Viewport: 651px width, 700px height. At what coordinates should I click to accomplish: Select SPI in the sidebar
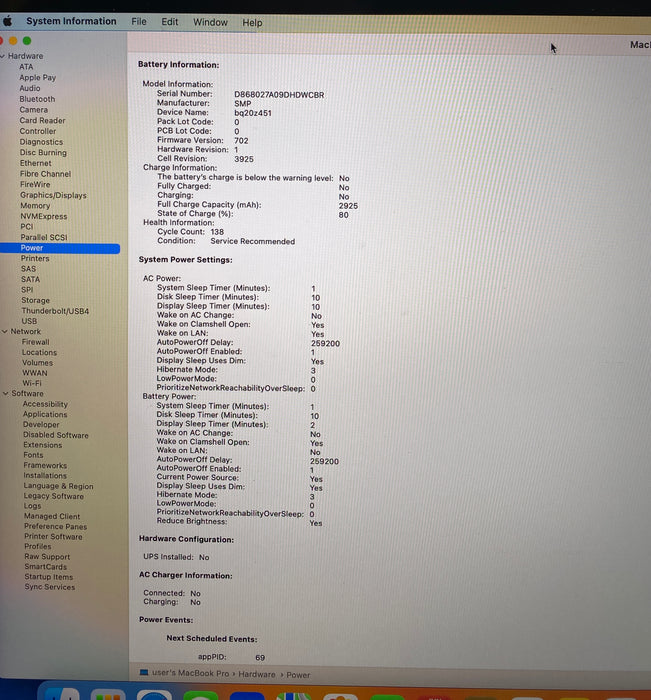pos(27,289)
